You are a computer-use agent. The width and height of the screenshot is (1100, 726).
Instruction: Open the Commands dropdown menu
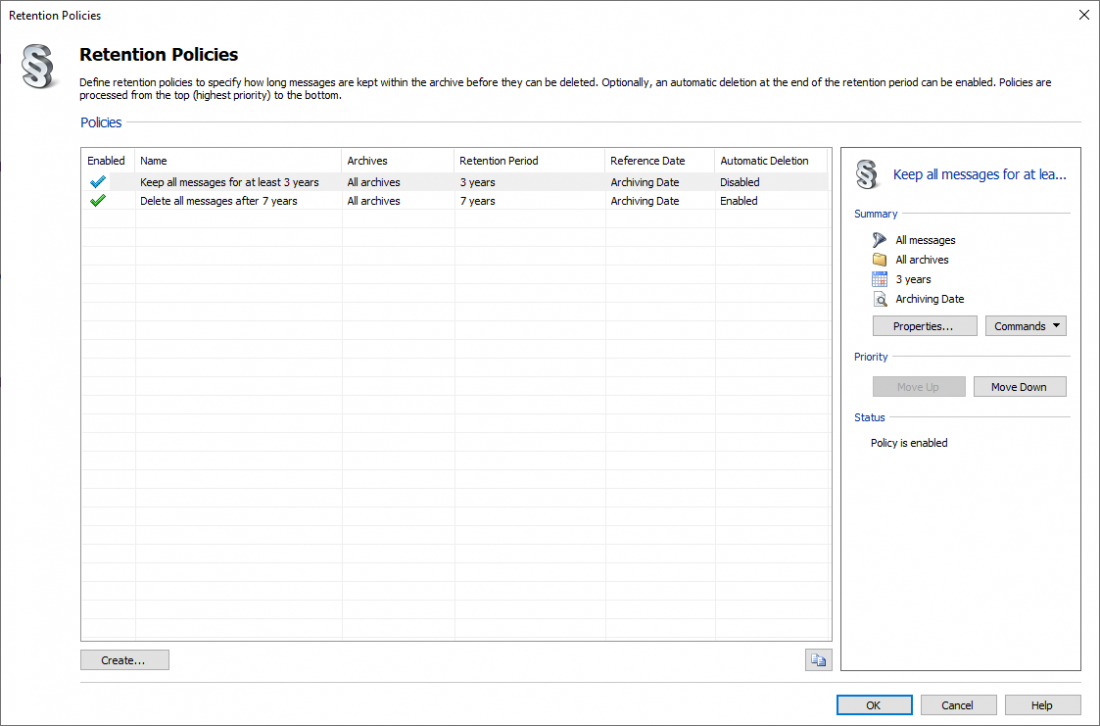coord(1026,326)
